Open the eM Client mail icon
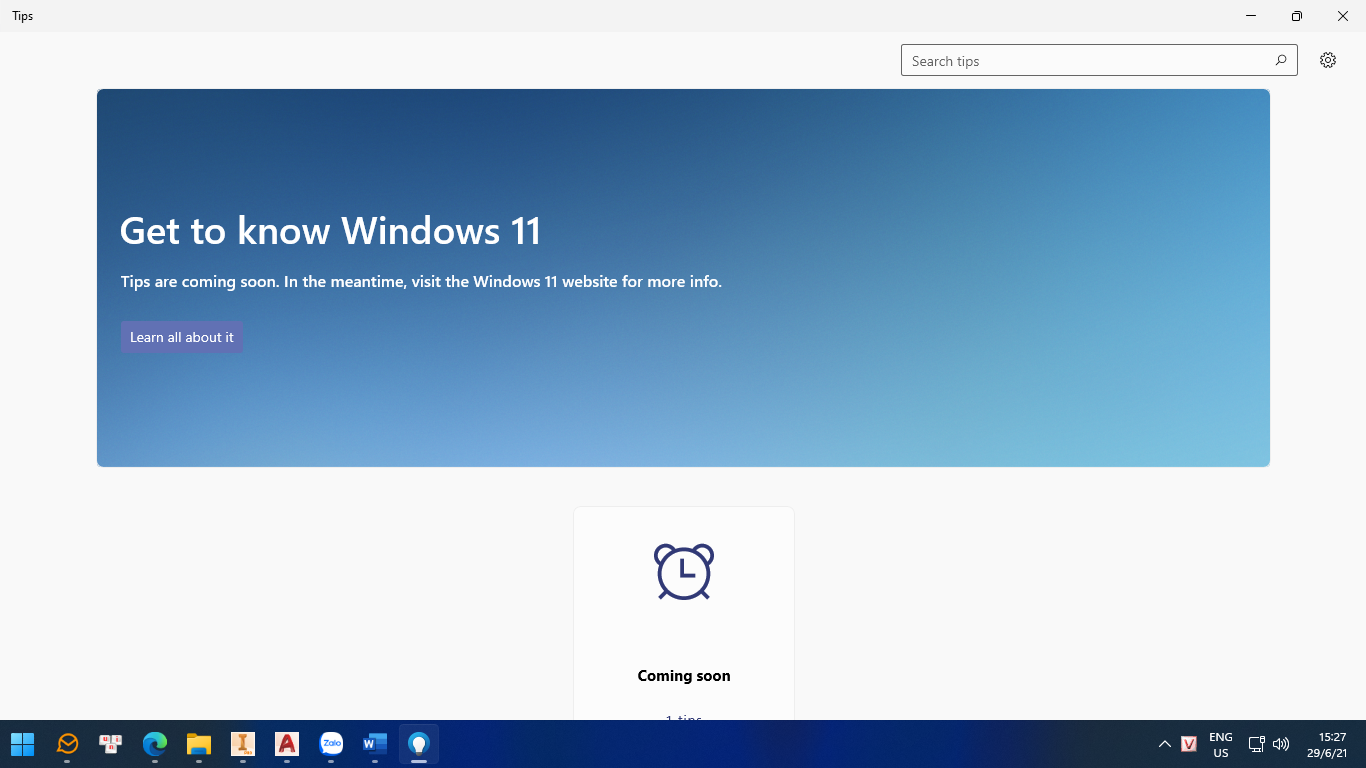 [x=67, y=744]
